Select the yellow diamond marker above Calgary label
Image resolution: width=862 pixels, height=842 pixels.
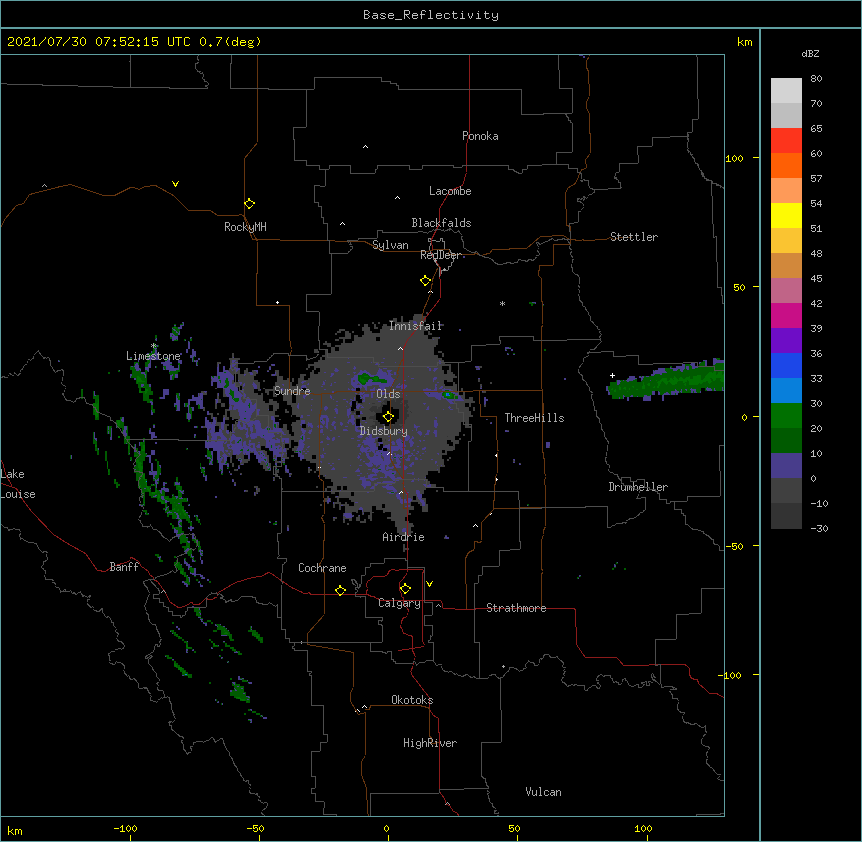tap(405, 589)
